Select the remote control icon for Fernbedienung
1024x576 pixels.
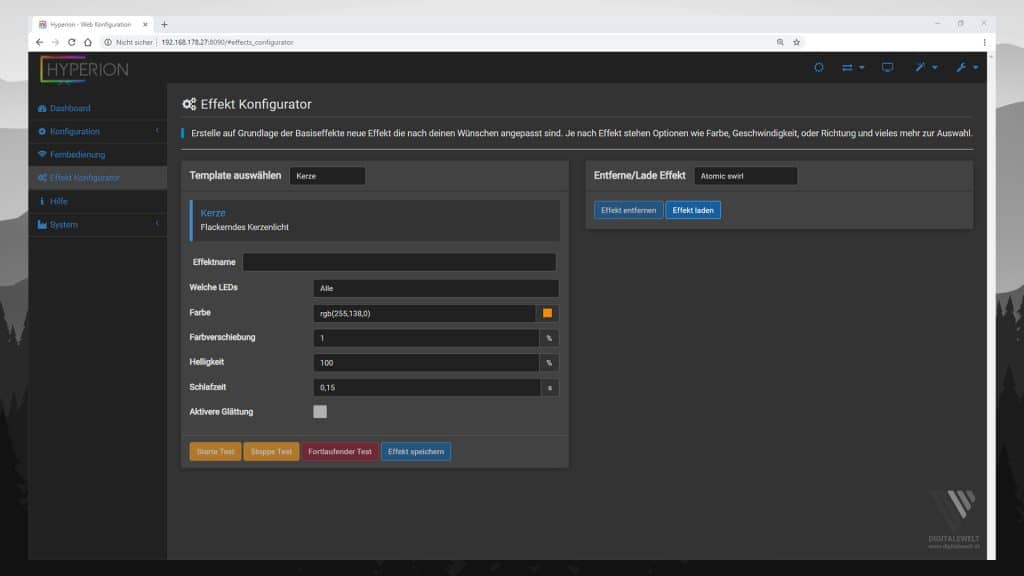click(43, 154)
